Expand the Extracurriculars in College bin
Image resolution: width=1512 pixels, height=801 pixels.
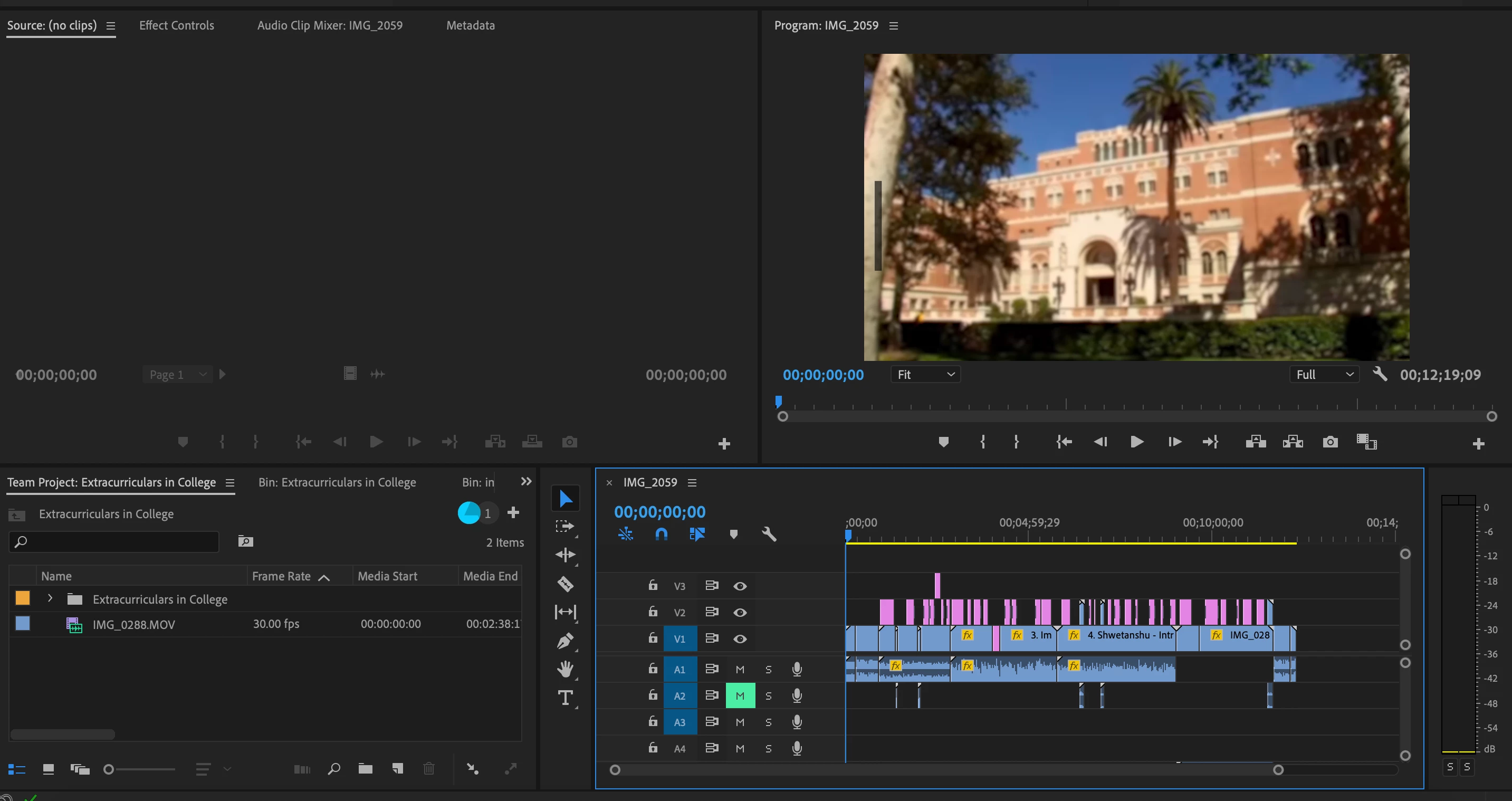tap(50, 598)
